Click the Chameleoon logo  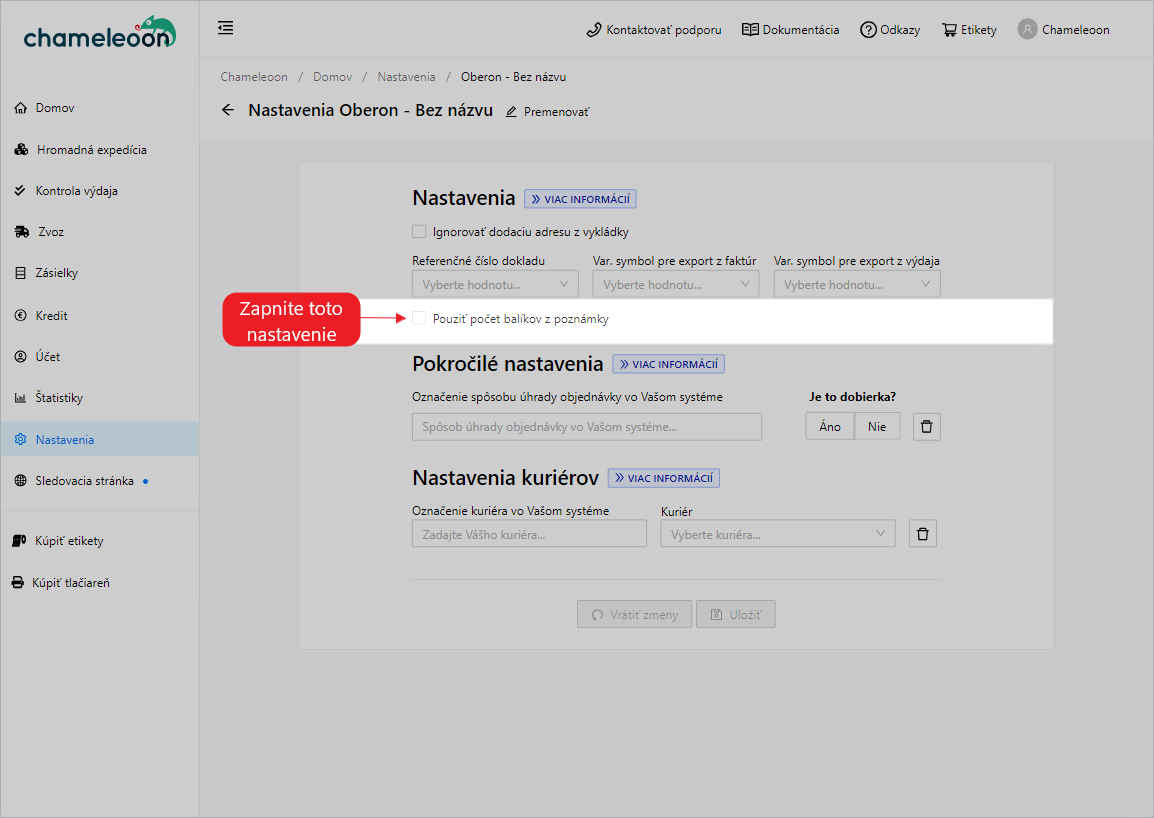point(99,33)
